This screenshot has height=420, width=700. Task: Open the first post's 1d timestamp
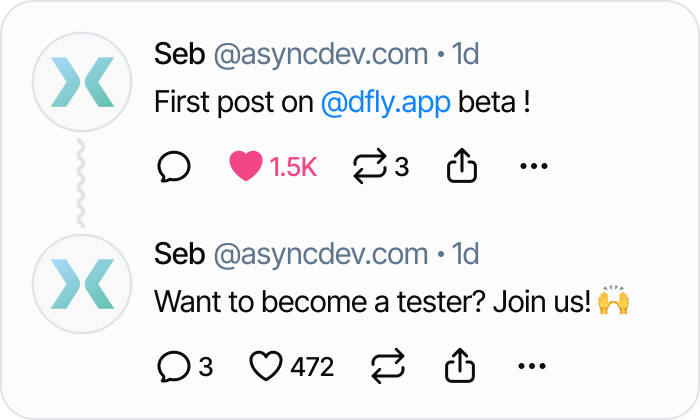[465, 55]
